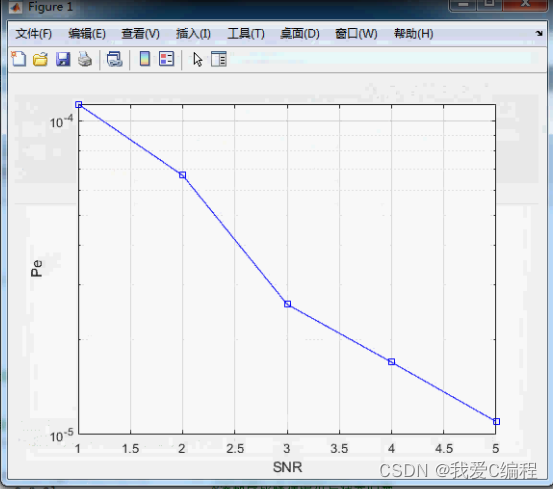Click the print preview icon
This screenshot has width=553, height=489.
(x=115, y=59)
